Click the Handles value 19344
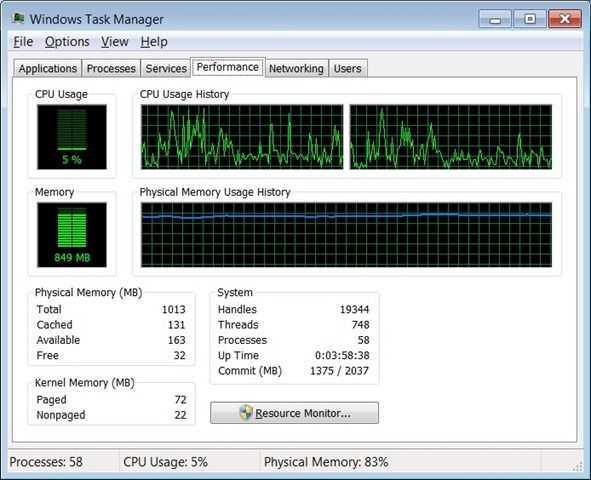591x480 pixels. tap(354, 310)
